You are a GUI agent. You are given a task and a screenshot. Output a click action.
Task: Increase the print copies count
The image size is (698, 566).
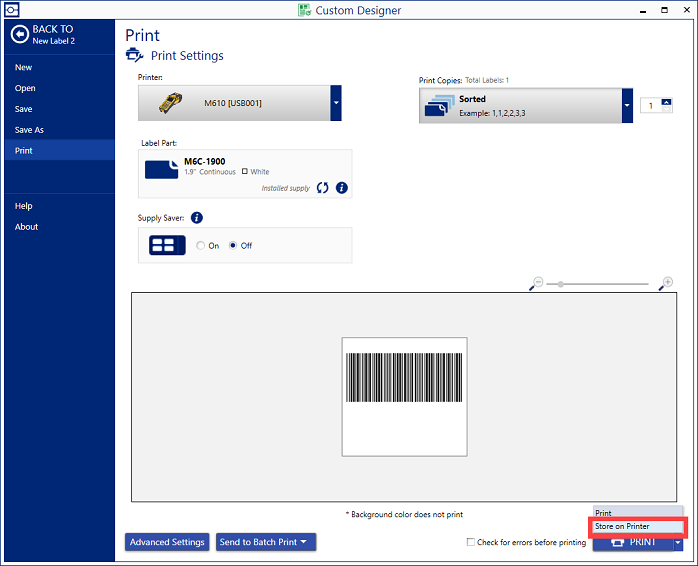666,102
